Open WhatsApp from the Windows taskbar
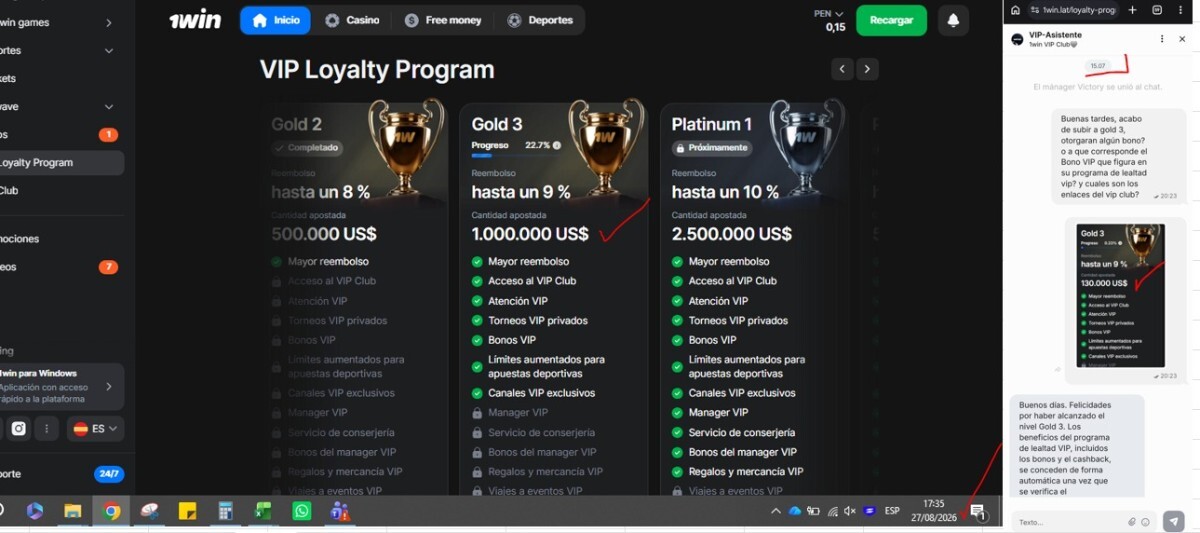This screenshot has height=533, width=1200. (x=301, y=511)
